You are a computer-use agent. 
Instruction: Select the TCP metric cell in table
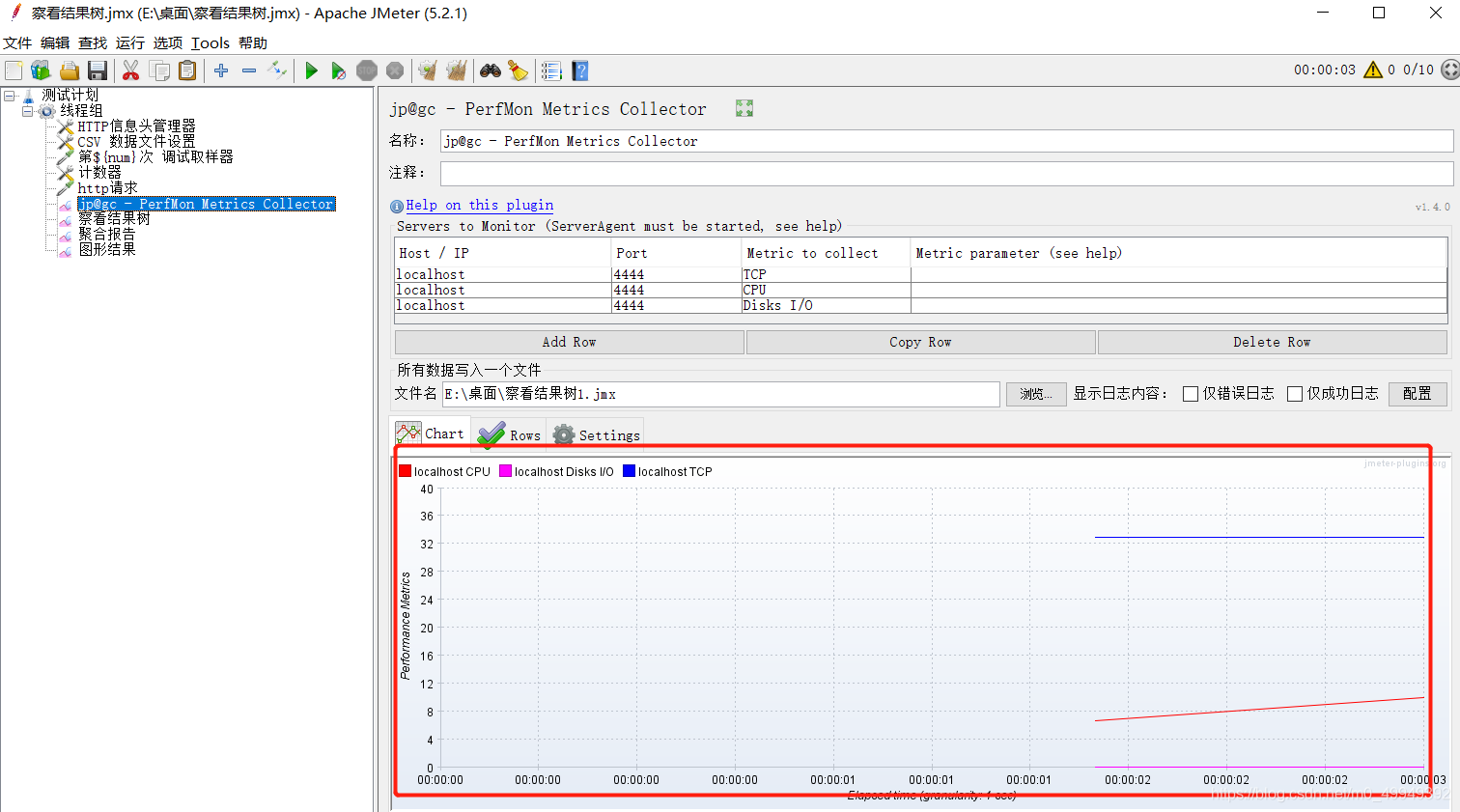pos(826,275)
